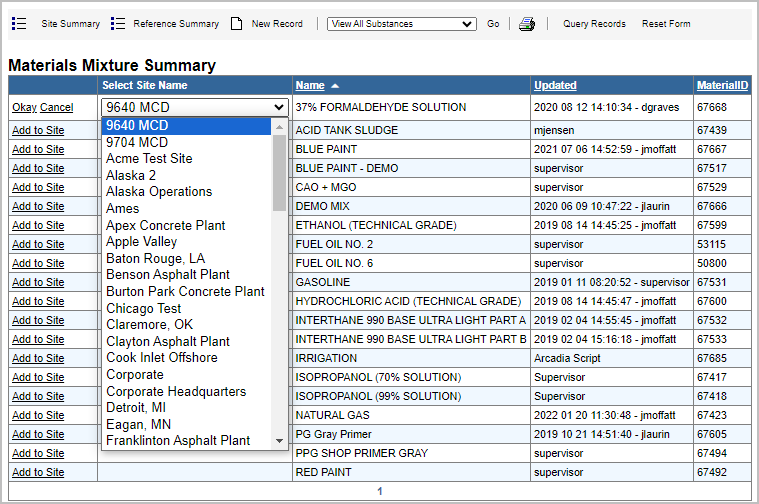Click page number 1 in table footer
759x504 pixels.
(x=380, y=491)
